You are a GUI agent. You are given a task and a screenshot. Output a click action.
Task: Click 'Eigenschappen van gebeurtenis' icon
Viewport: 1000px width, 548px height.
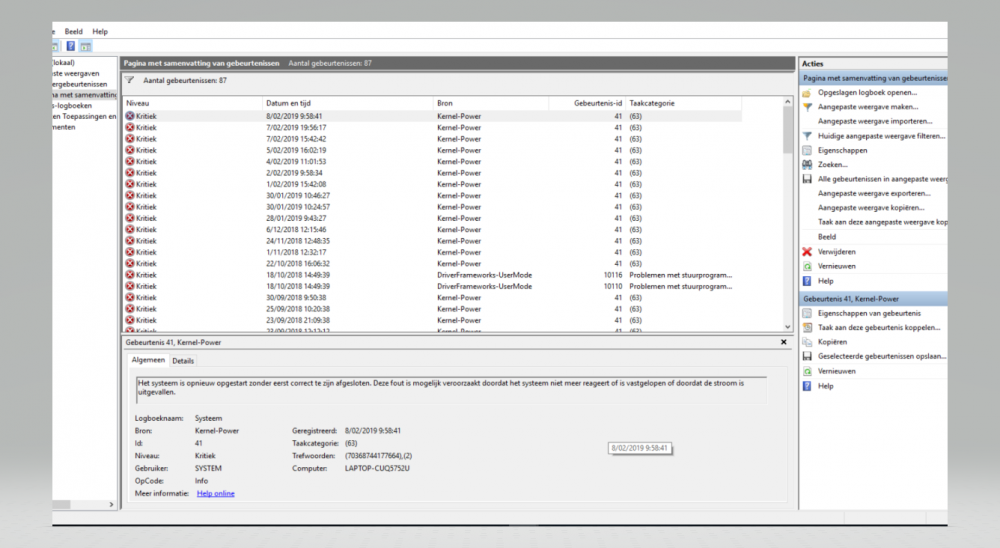click(807, 313)
